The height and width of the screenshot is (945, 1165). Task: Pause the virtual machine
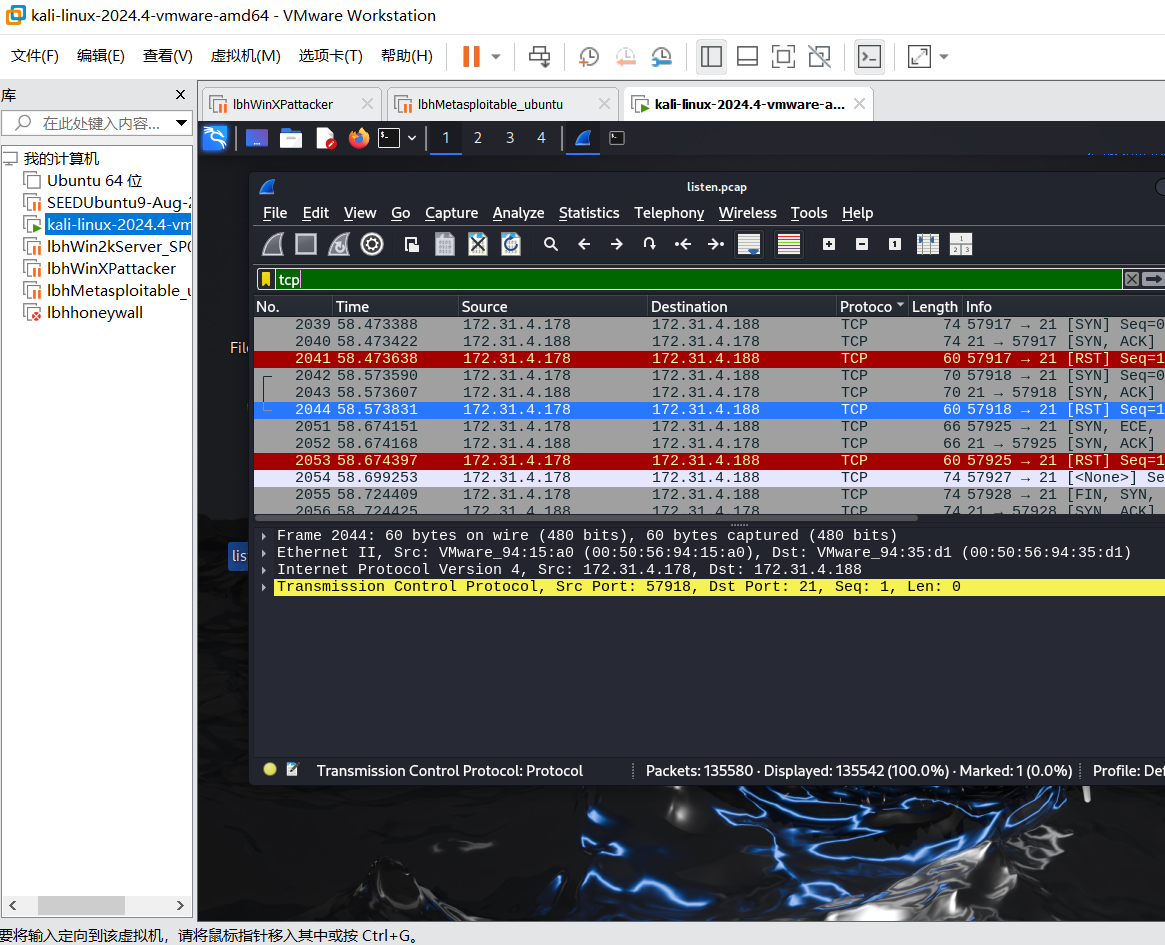(471, 56)
